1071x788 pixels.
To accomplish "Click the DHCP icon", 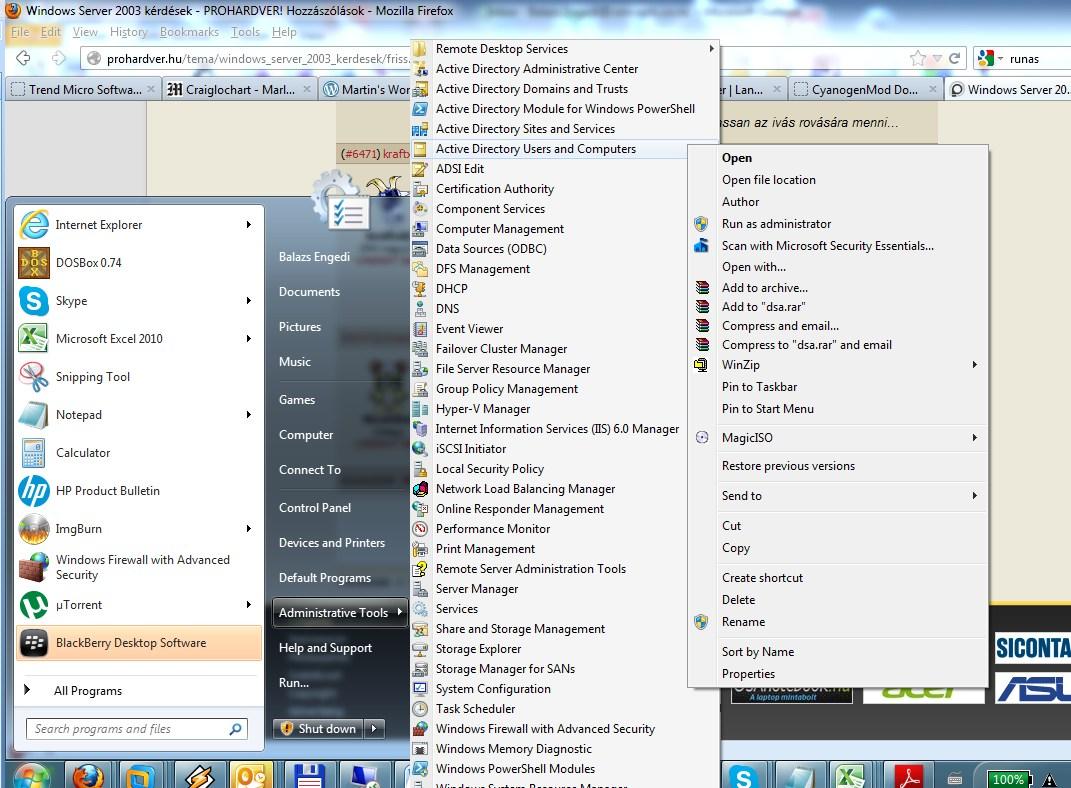I will click(420, 289).
